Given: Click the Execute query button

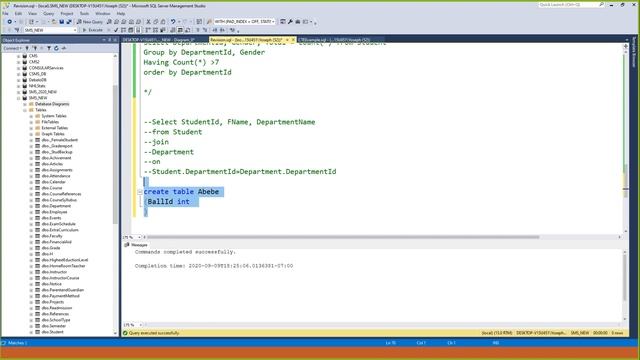Looking at the screenshot, I should pos(93,30).
